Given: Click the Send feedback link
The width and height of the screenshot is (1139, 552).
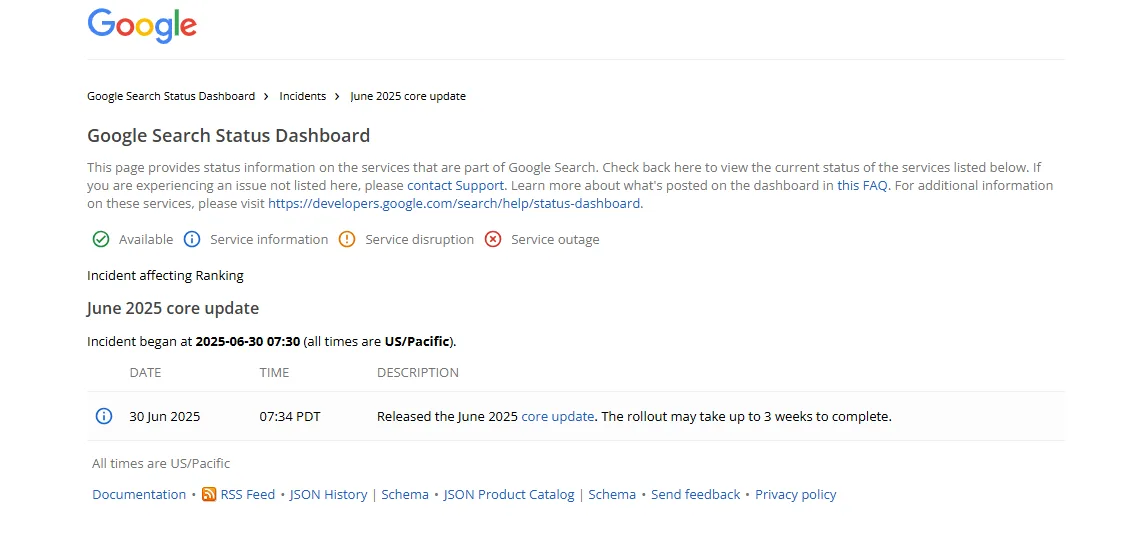Looking at the screenshot, I should (x=695, y=494).
